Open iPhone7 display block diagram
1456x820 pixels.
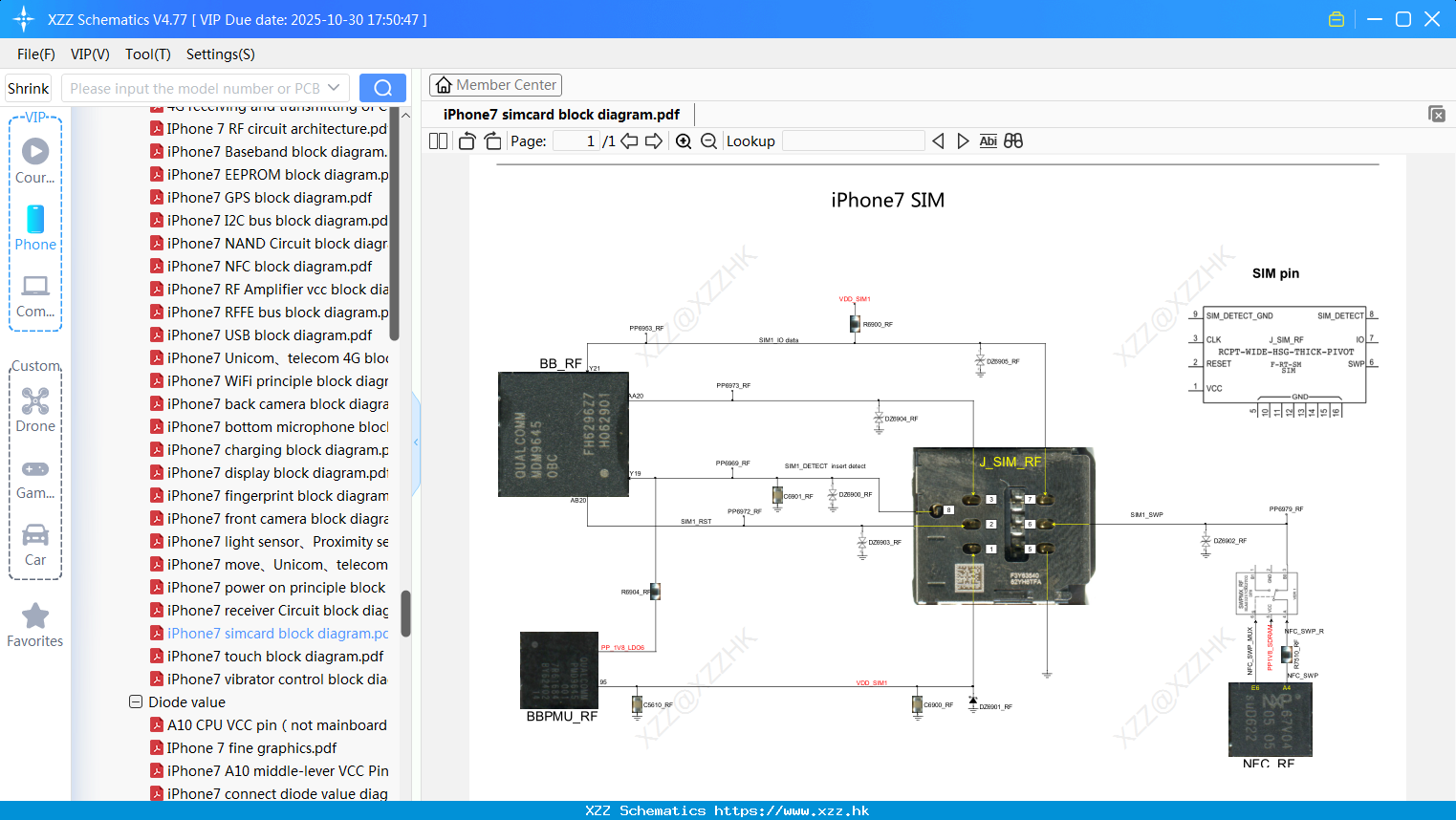(269, 473)
